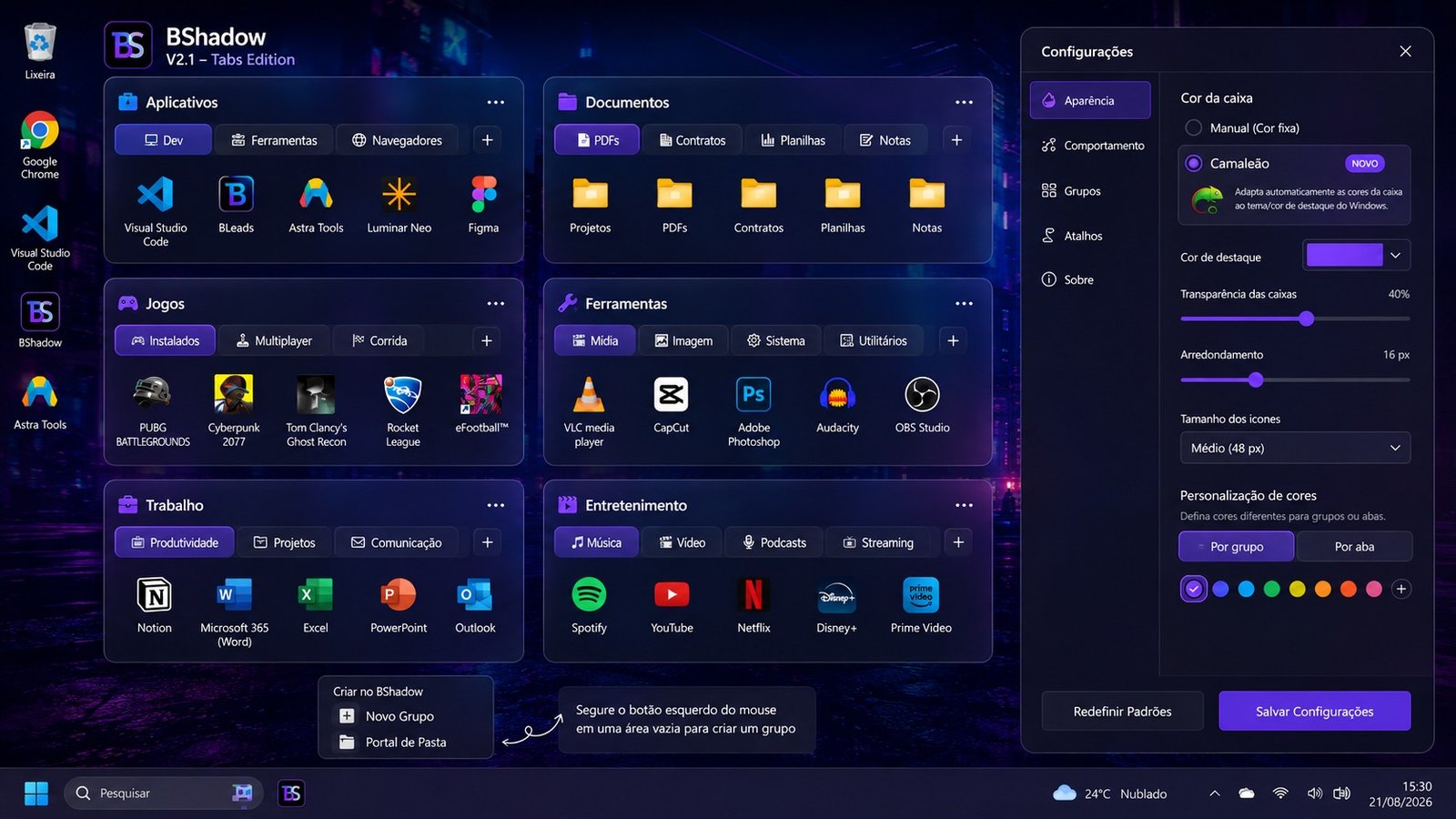This screenshot has height=819, width=1456.
Task: Open Disney+ app
Action: [x=836, y=595]
